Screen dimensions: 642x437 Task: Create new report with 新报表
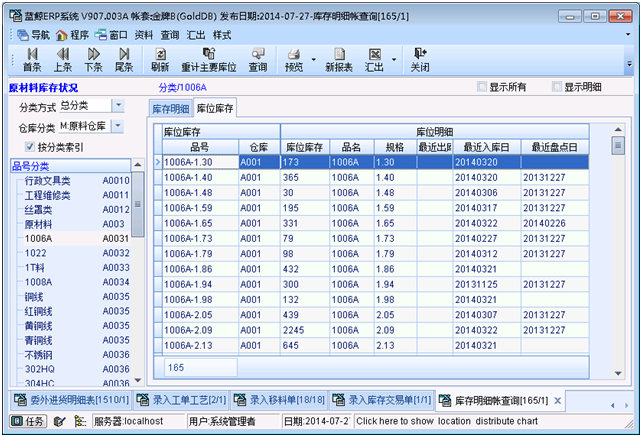point(339,60)
